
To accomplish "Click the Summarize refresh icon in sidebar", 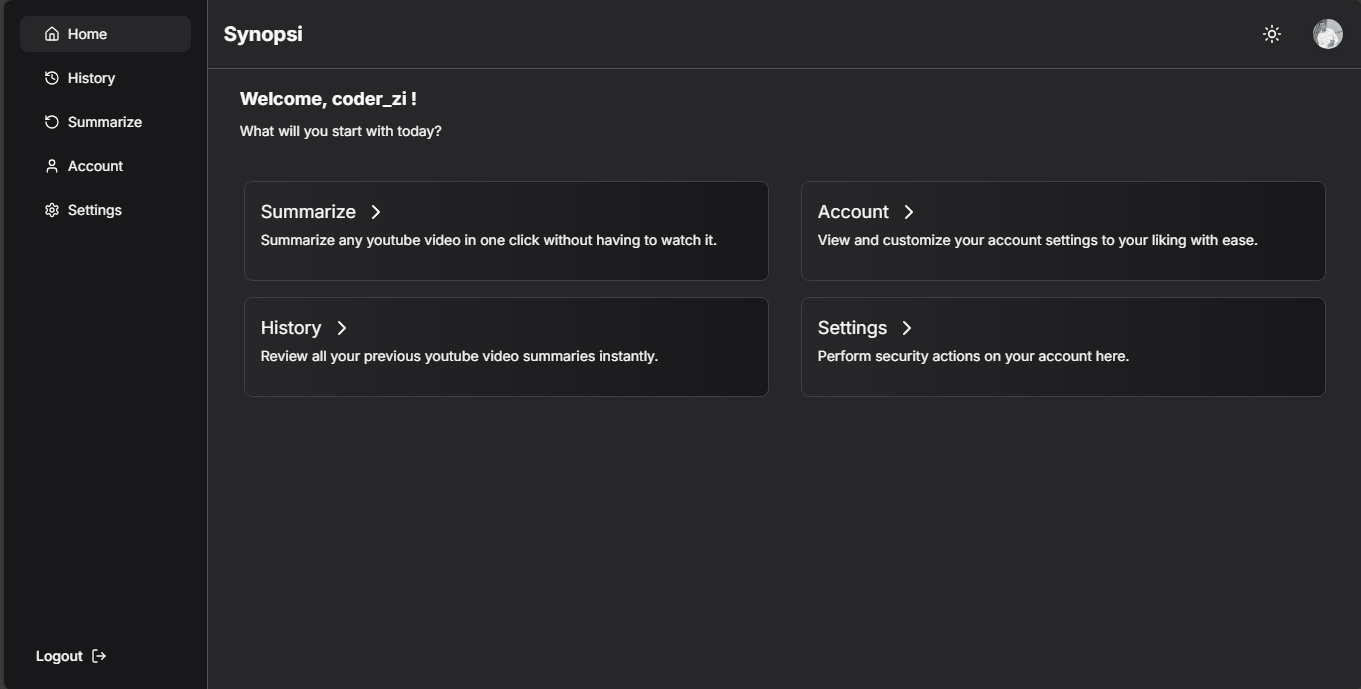I will coord(52,122).
